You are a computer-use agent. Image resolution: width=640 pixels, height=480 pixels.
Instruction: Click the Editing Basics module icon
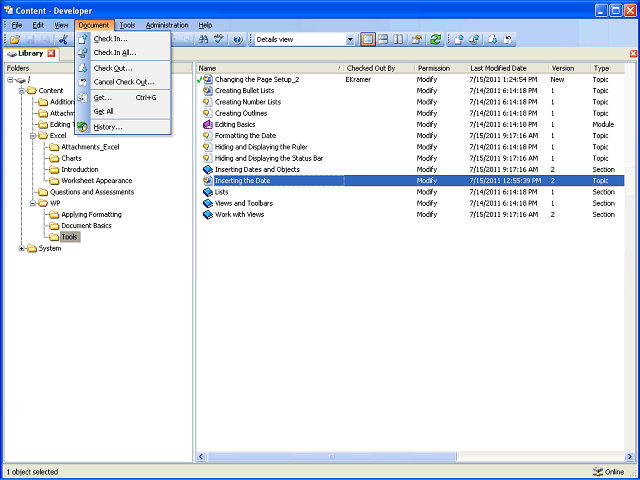208,124
